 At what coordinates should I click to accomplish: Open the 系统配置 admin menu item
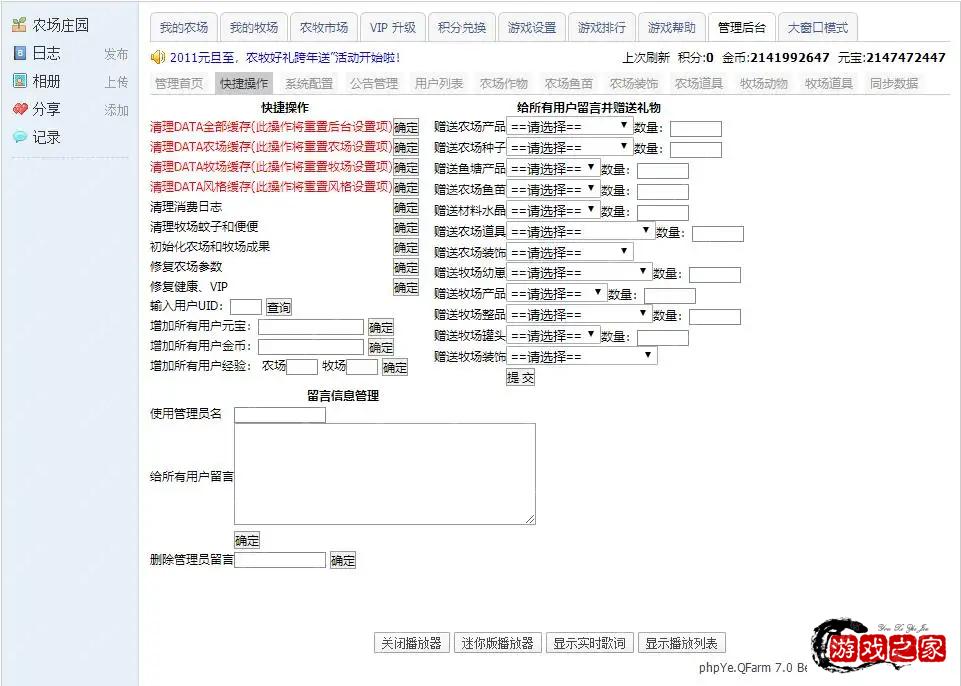click(309, 83)
